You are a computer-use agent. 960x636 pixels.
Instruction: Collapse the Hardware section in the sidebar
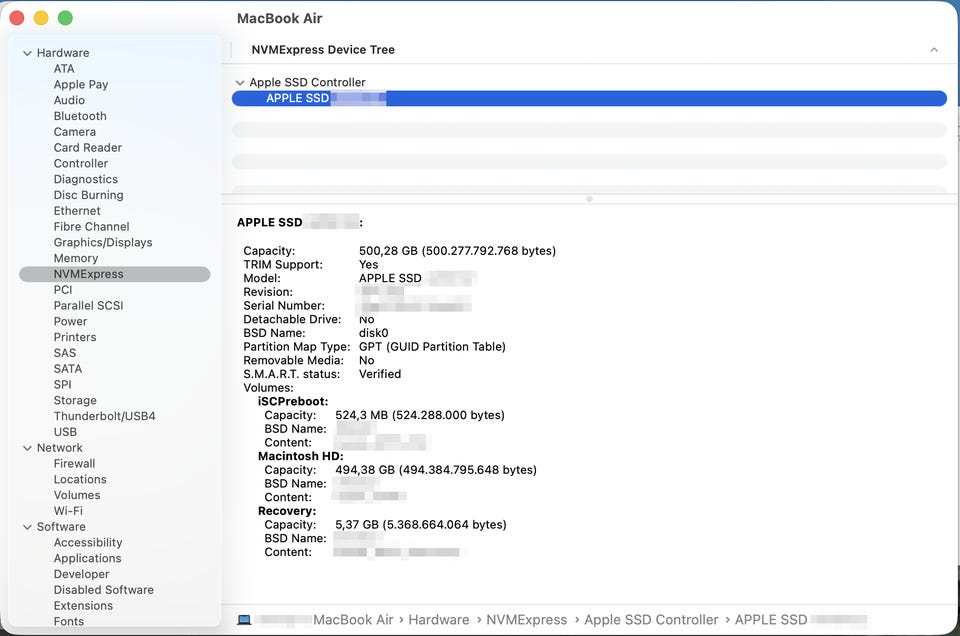pyautogui.click(x=27, y=53)
